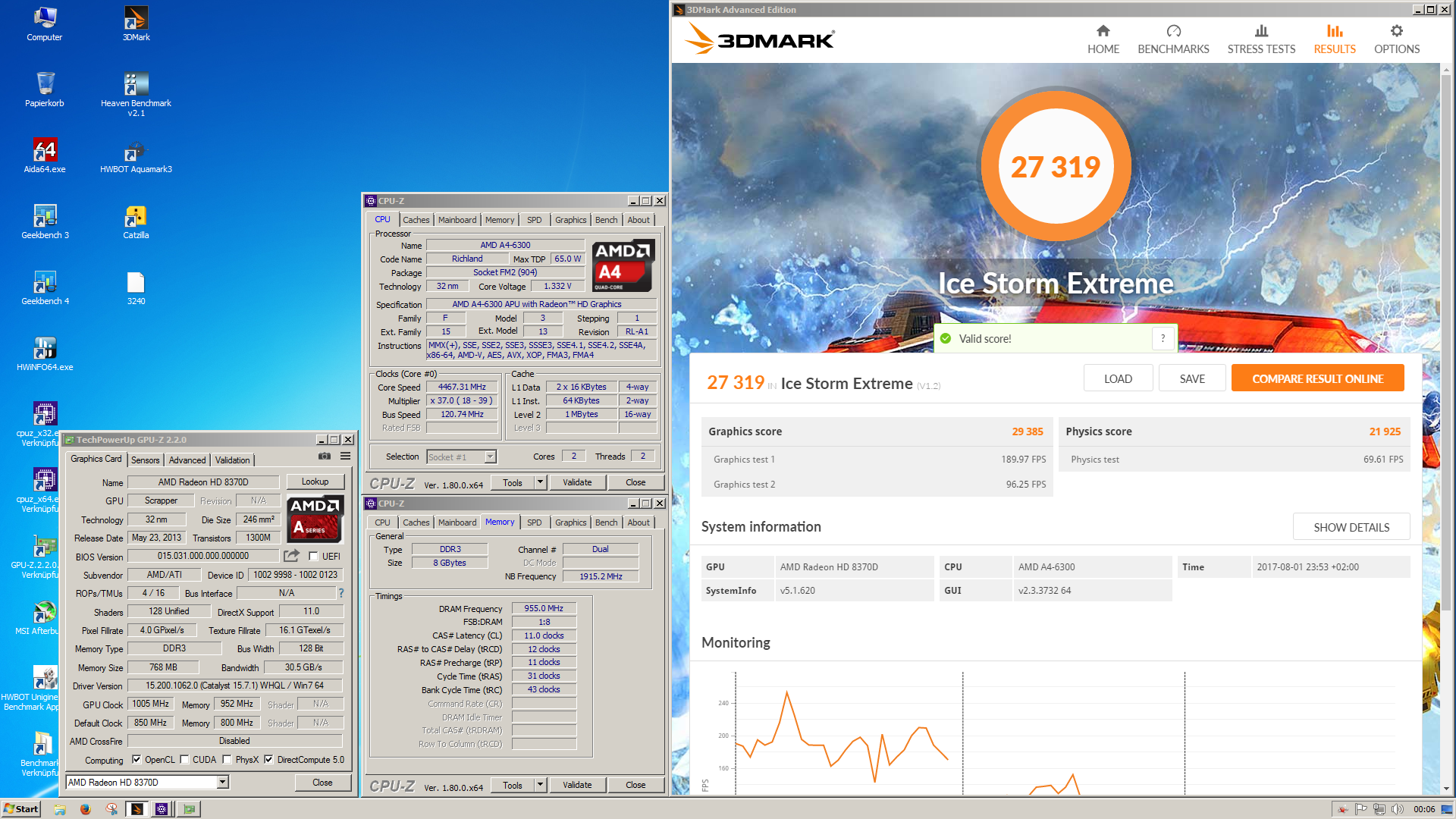
Task: Open the GPU-Z hamburger menu
Action: [345, 457]
